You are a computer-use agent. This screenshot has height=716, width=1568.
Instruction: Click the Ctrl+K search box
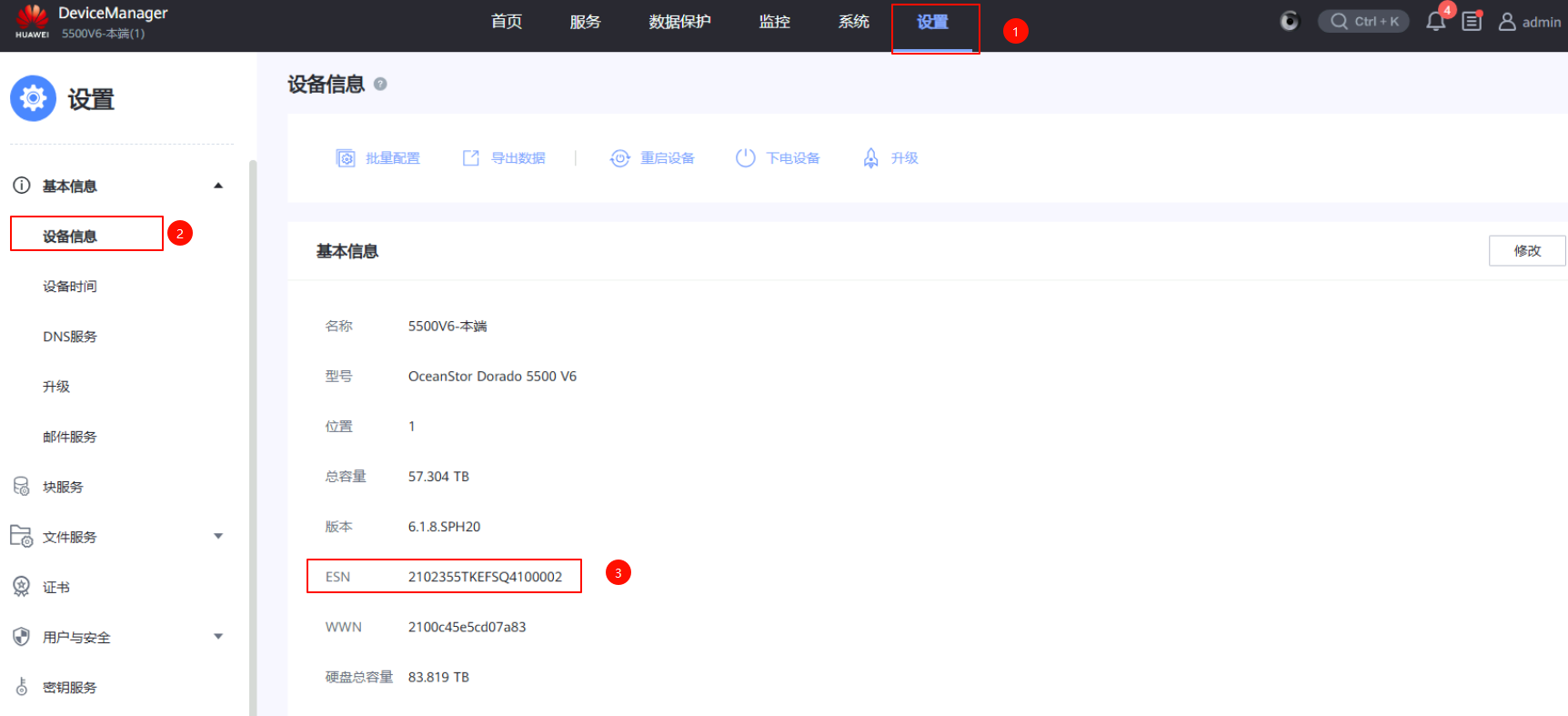(1363, 22)
